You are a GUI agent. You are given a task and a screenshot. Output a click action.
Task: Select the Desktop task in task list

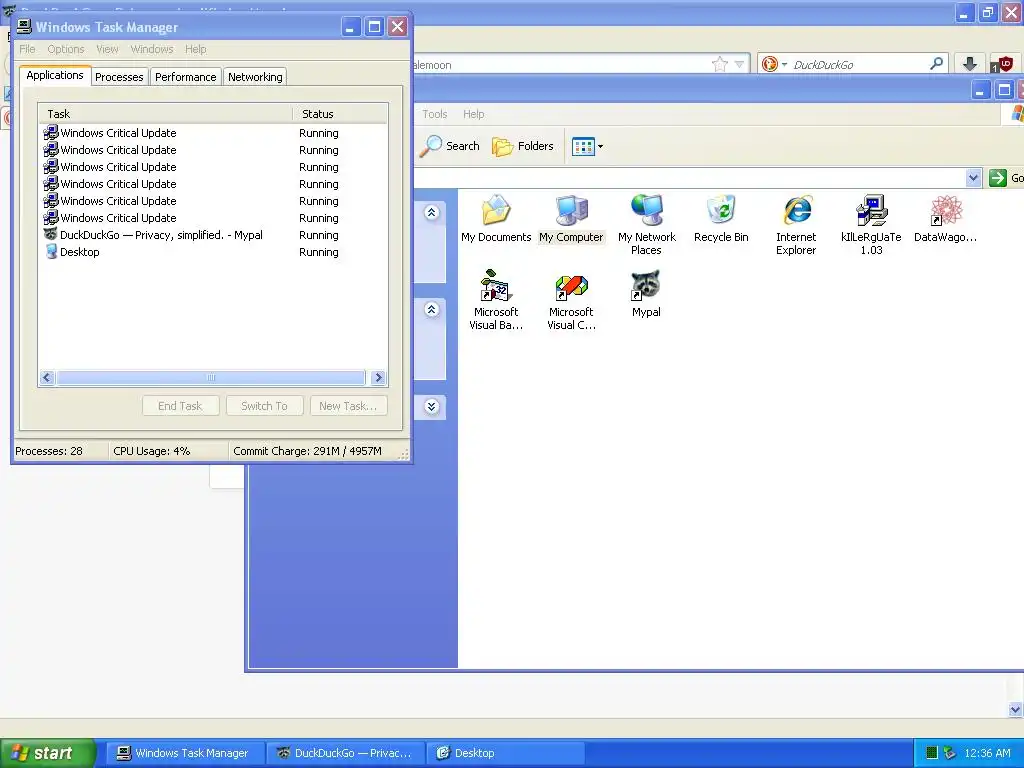[x=213, y=252]
